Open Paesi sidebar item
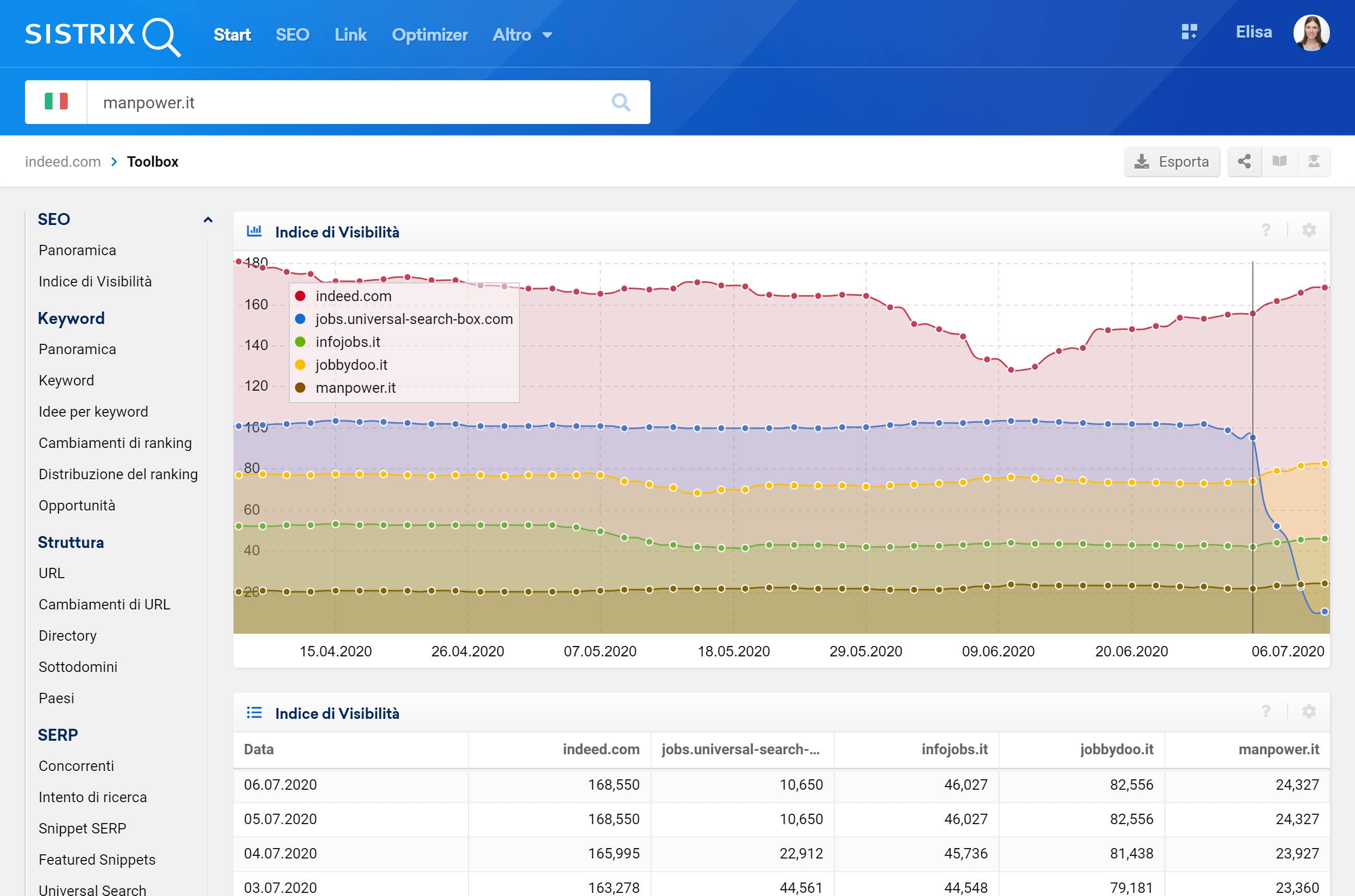This screenshot has width=1355, height=896. tap(56, 698)
